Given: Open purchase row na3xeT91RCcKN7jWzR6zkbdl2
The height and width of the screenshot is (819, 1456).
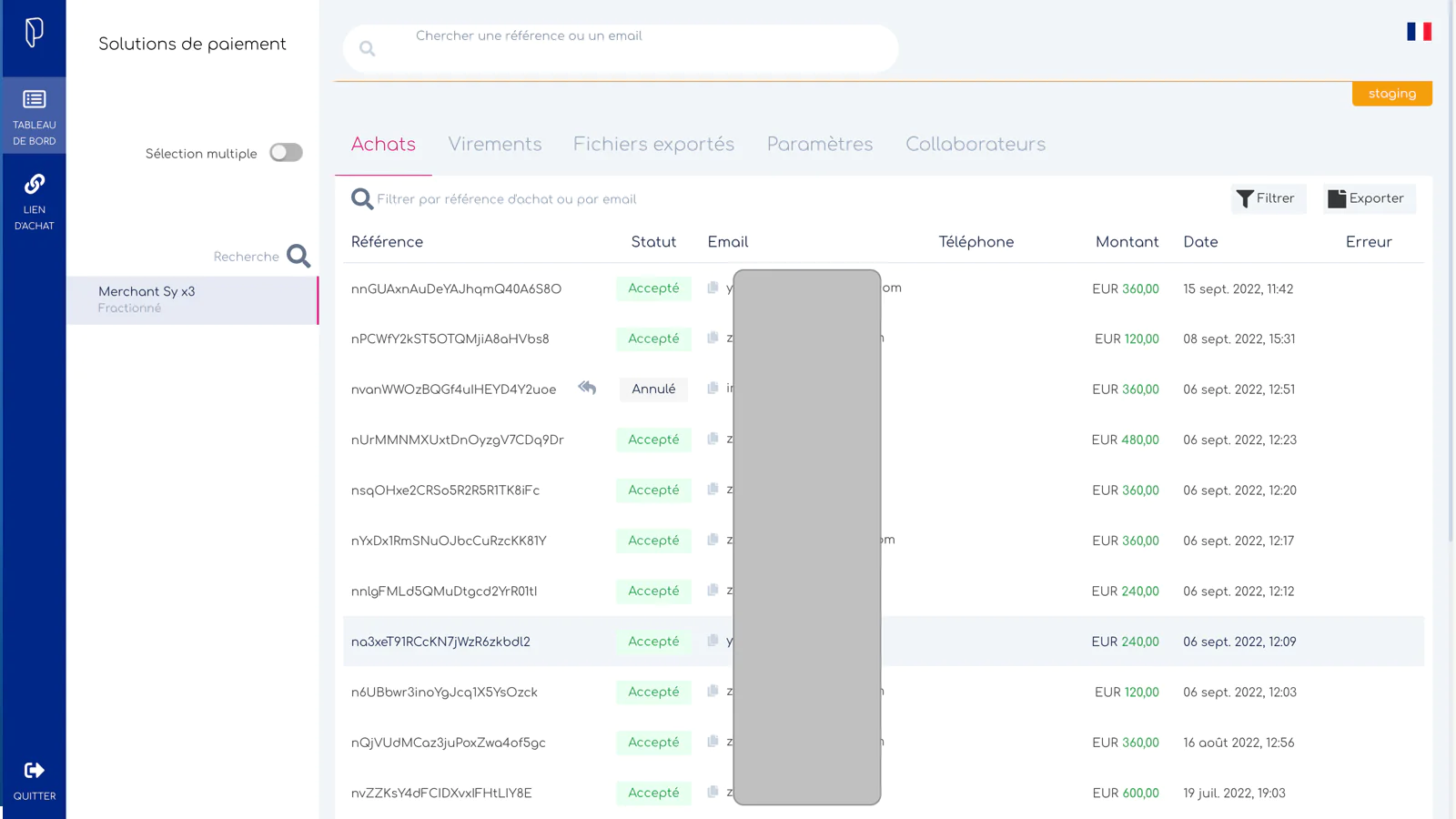Looking at the screenshot, I should pos(440,642).
